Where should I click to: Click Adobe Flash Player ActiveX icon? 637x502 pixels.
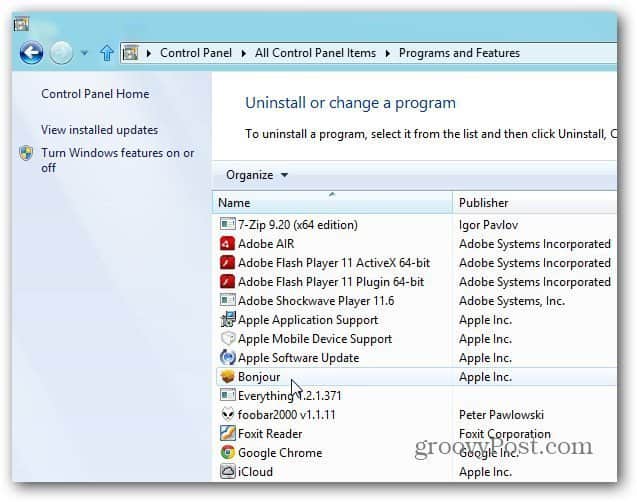(228, 262)
